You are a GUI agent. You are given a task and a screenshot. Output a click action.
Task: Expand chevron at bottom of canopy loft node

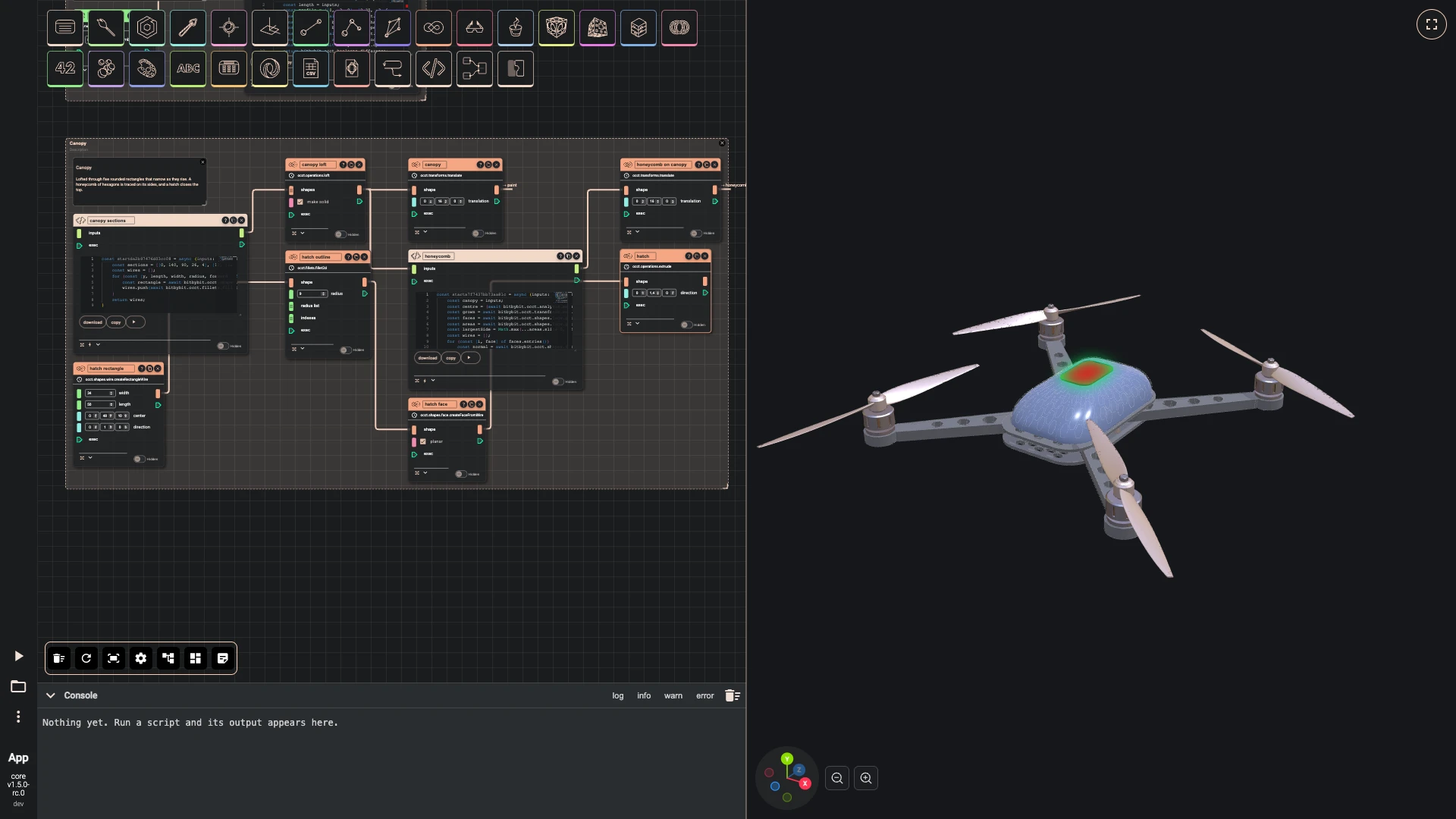pyautogui.click(x=303, y=233)
